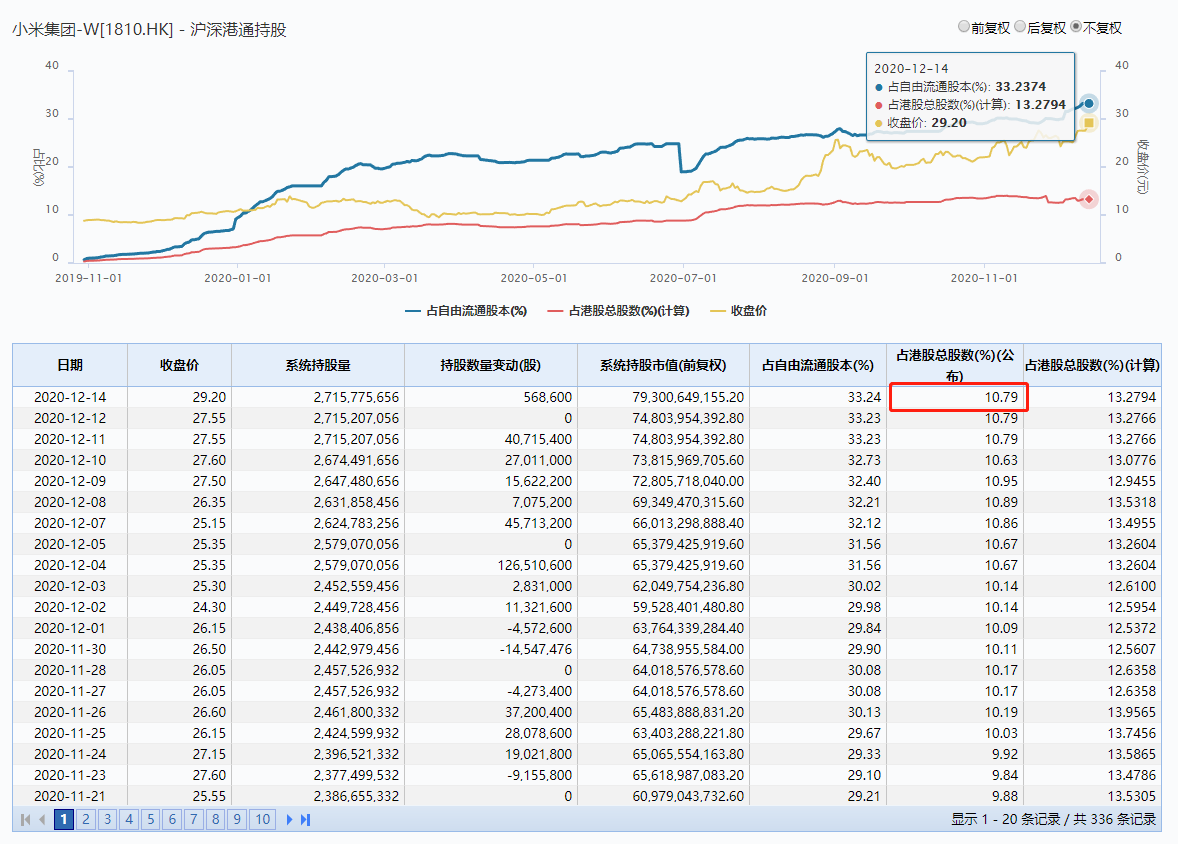Sort by 系统持股量 column header
The width and height of the screenshot is (1178, 844).
click(x=318, y=365)
